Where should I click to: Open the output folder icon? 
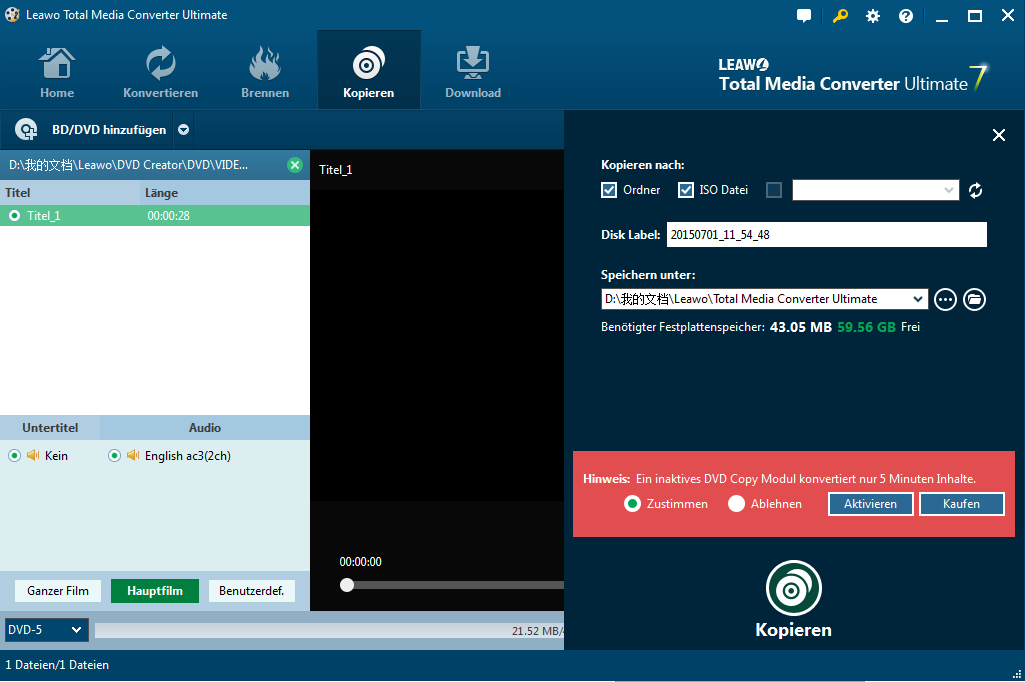tap(974, 299)
